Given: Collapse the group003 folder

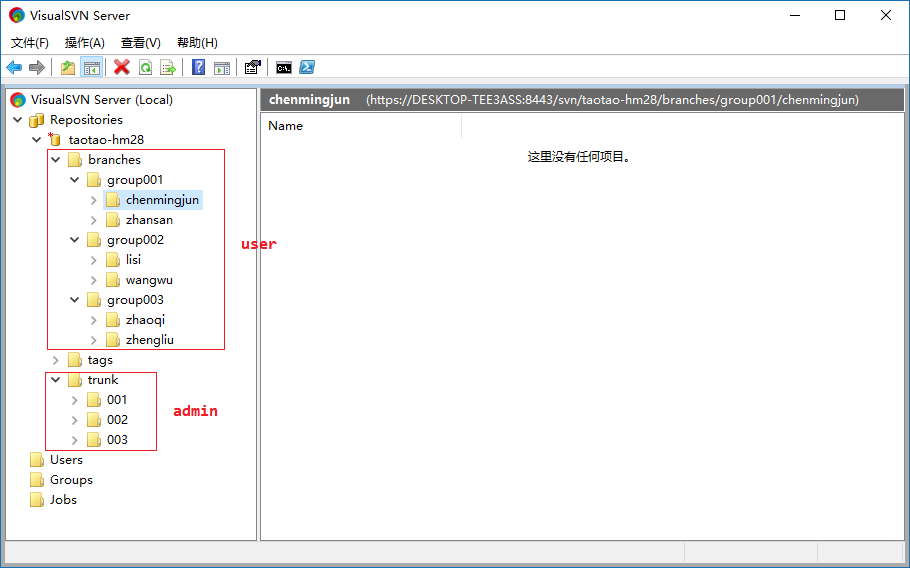Looking at the screenshot, I should click(x=75, y=300).
